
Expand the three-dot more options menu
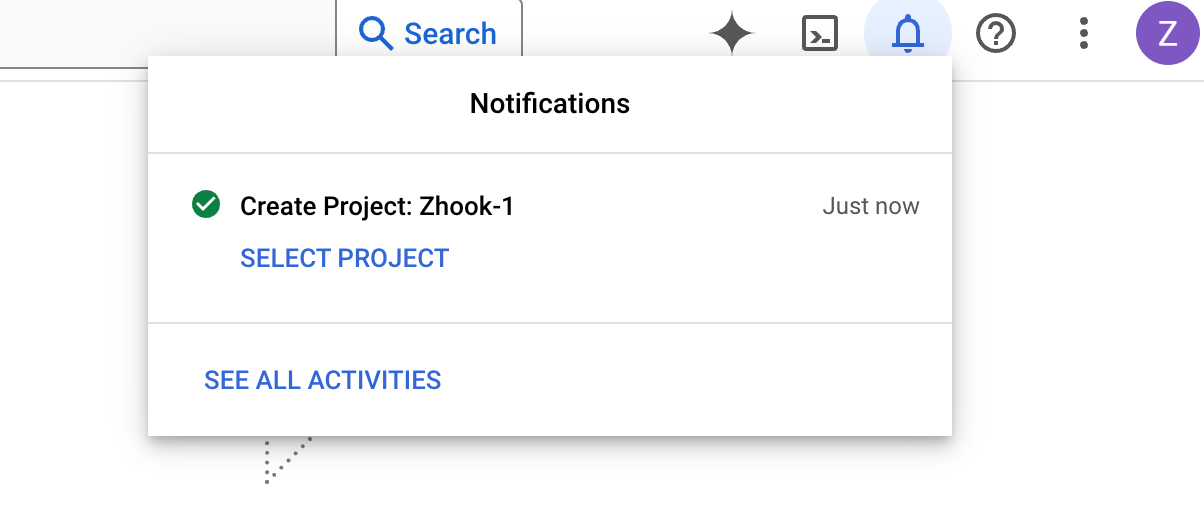1083,34
